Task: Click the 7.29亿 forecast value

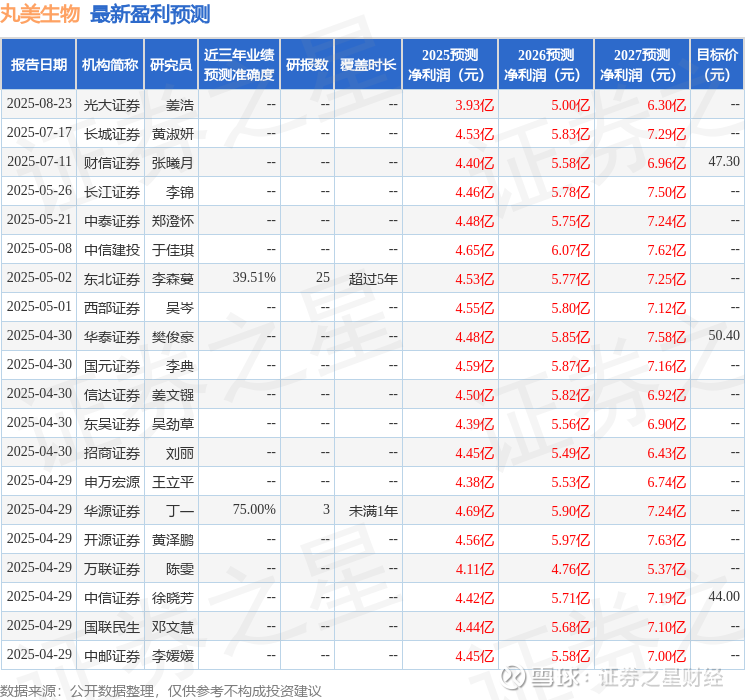Action: point(666,134)
